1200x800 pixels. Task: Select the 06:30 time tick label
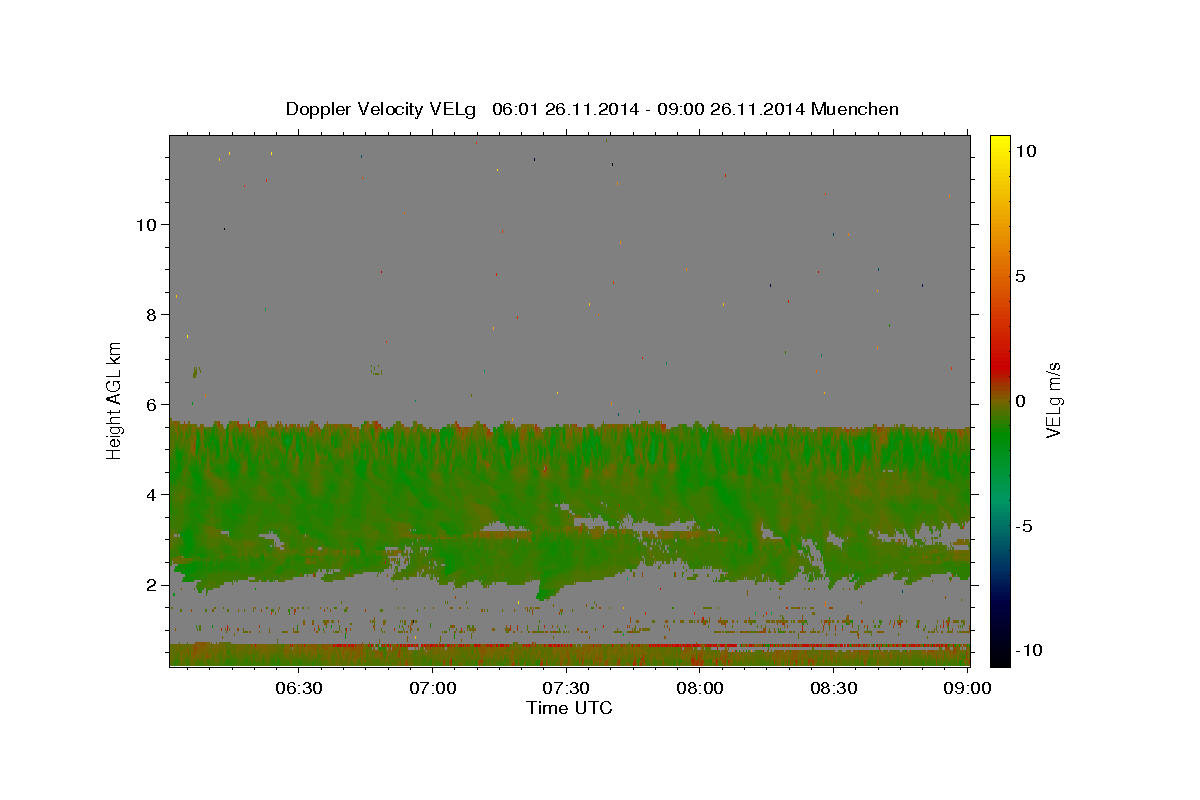coord(300,688)
